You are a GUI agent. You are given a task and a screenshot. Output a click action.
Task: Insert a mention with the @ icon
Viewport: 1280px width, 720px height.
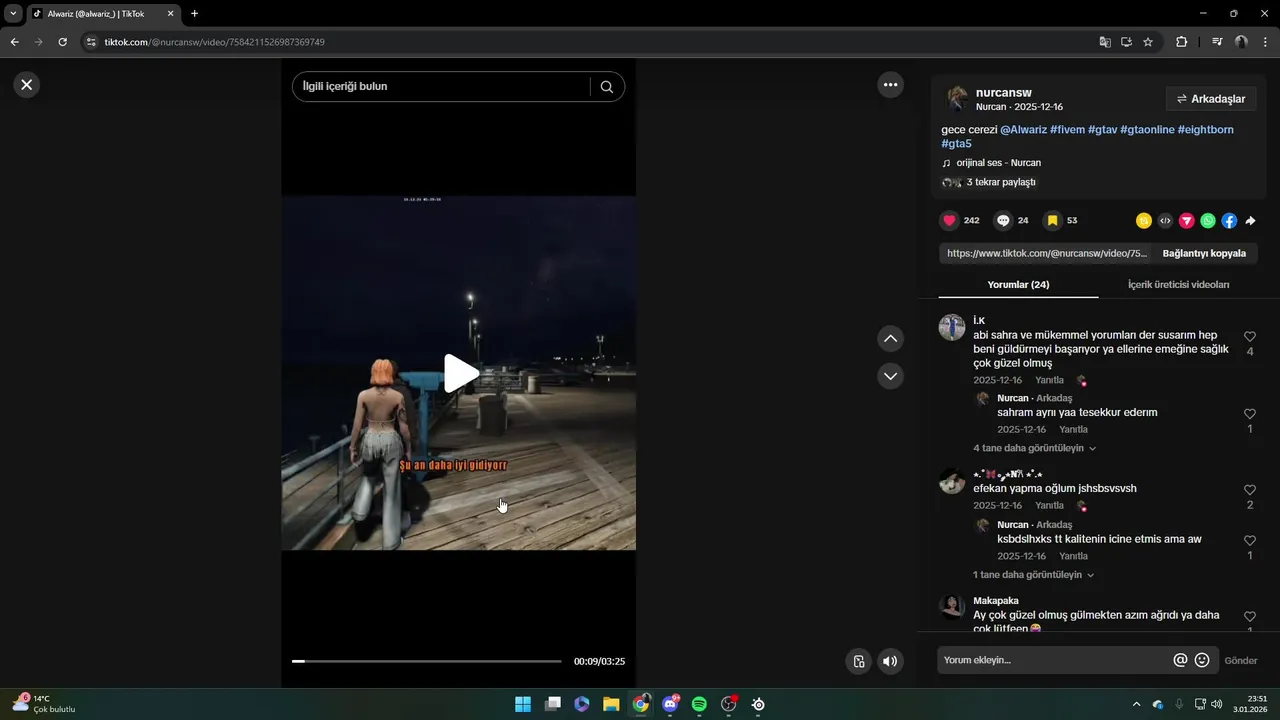tap(1180, 660)
